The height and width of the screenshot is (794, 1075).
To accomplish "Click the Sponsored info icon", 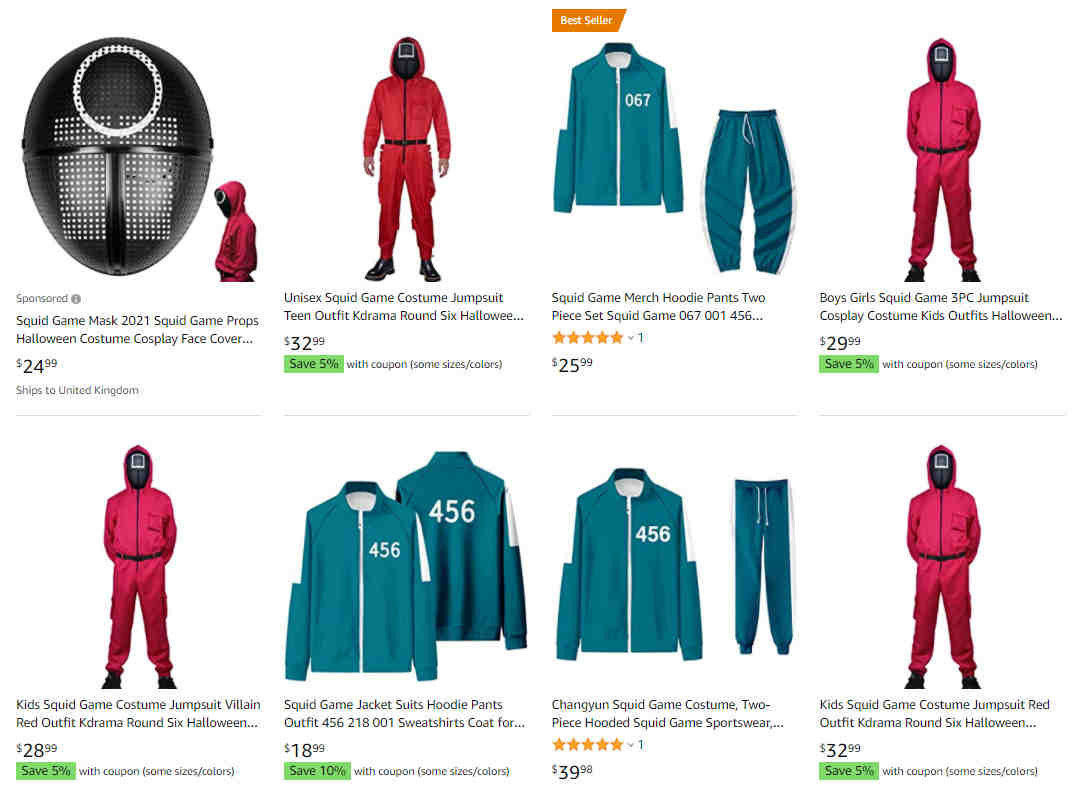I will click(76, 299).
